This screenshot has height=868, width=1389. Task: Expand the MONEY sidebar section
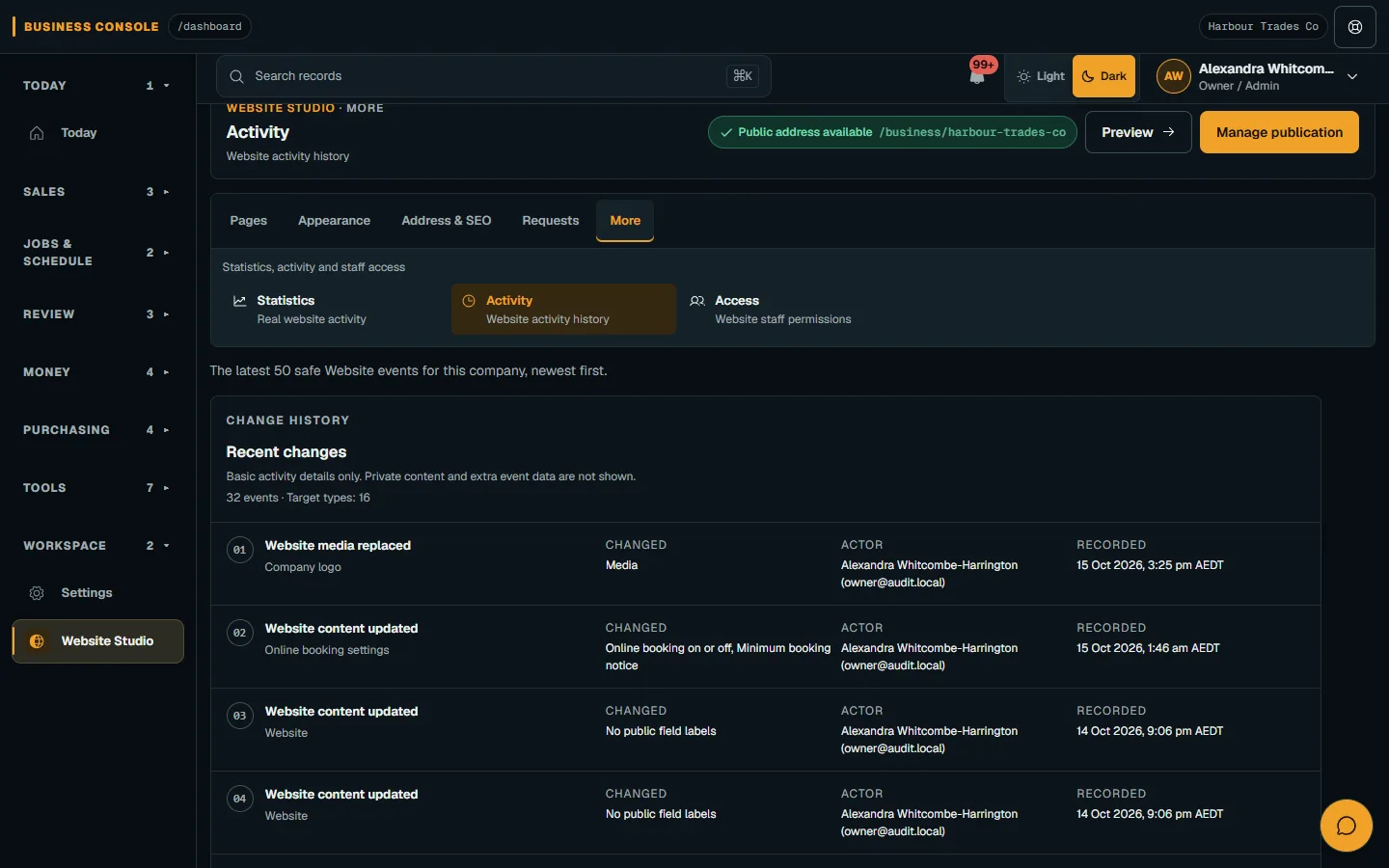[x=97, y=372]
